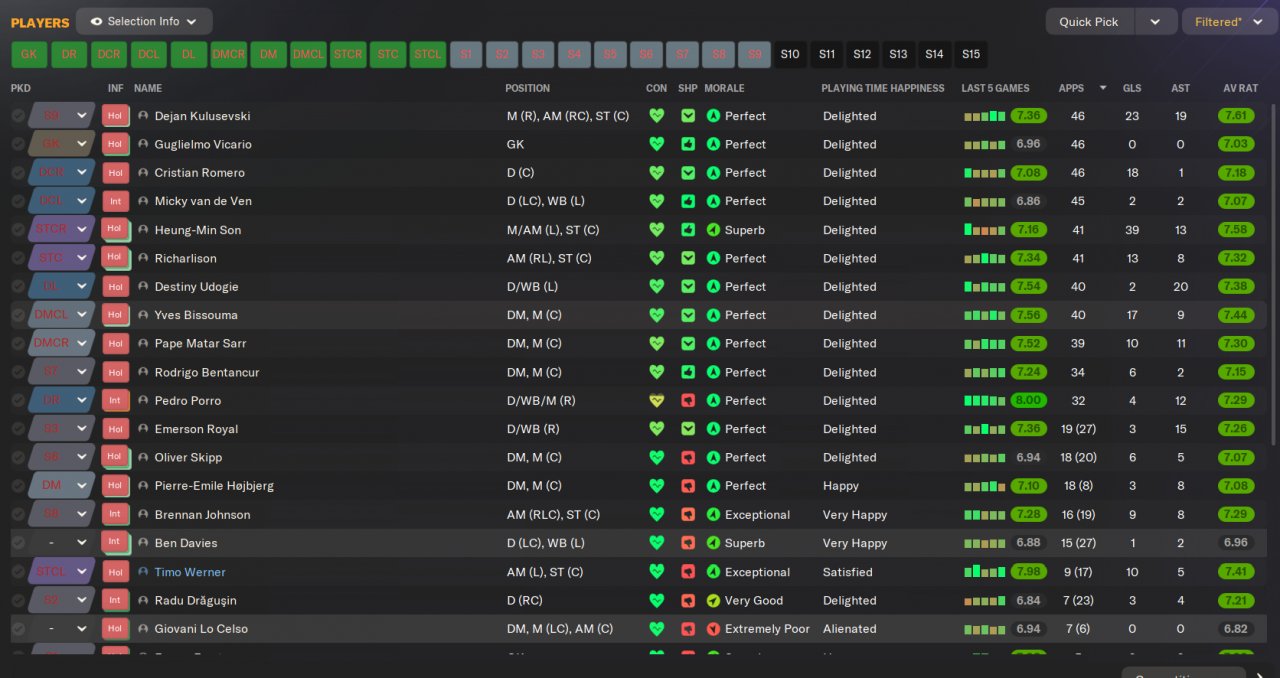Open the arrow dropdown next to Quick Pick
The width and height of the screenshot is (1280, 678).
pos(1155,21)
